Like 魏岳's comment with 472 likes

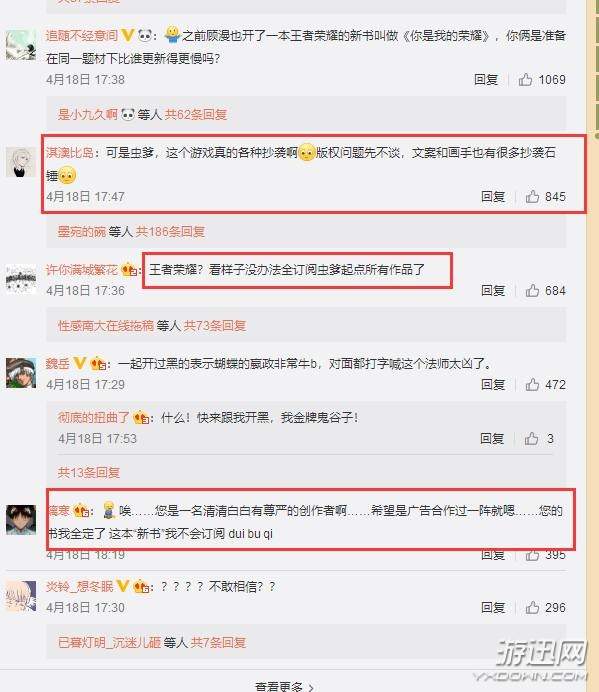tap(532, 384)
